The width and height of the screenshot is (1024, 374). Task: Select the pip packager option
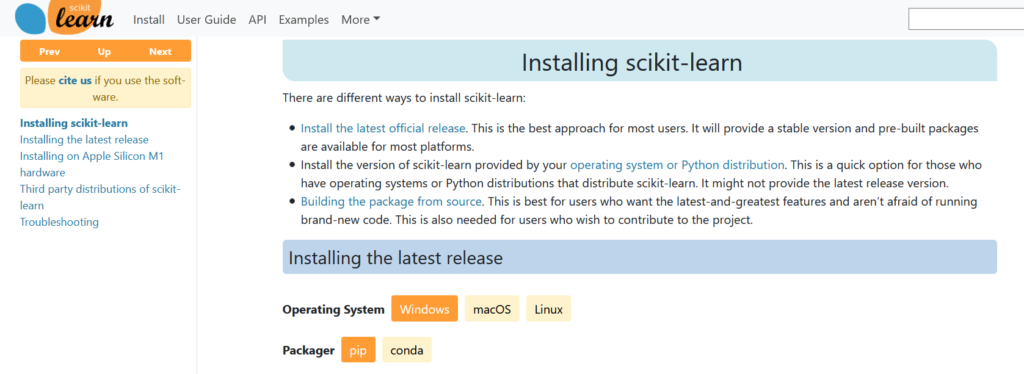coord(358,350)
